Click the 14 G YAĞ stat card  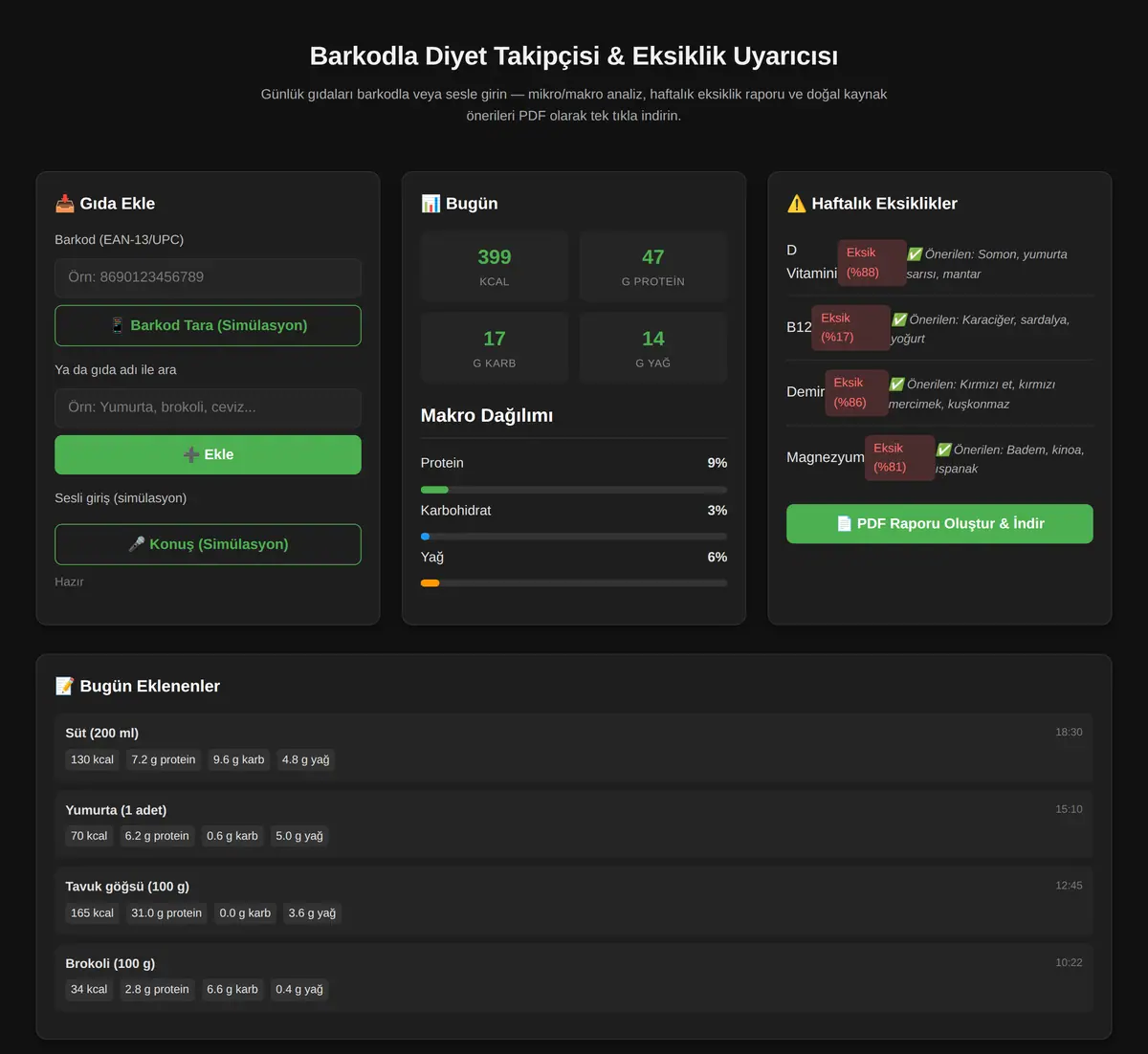[x=653, y=348]
